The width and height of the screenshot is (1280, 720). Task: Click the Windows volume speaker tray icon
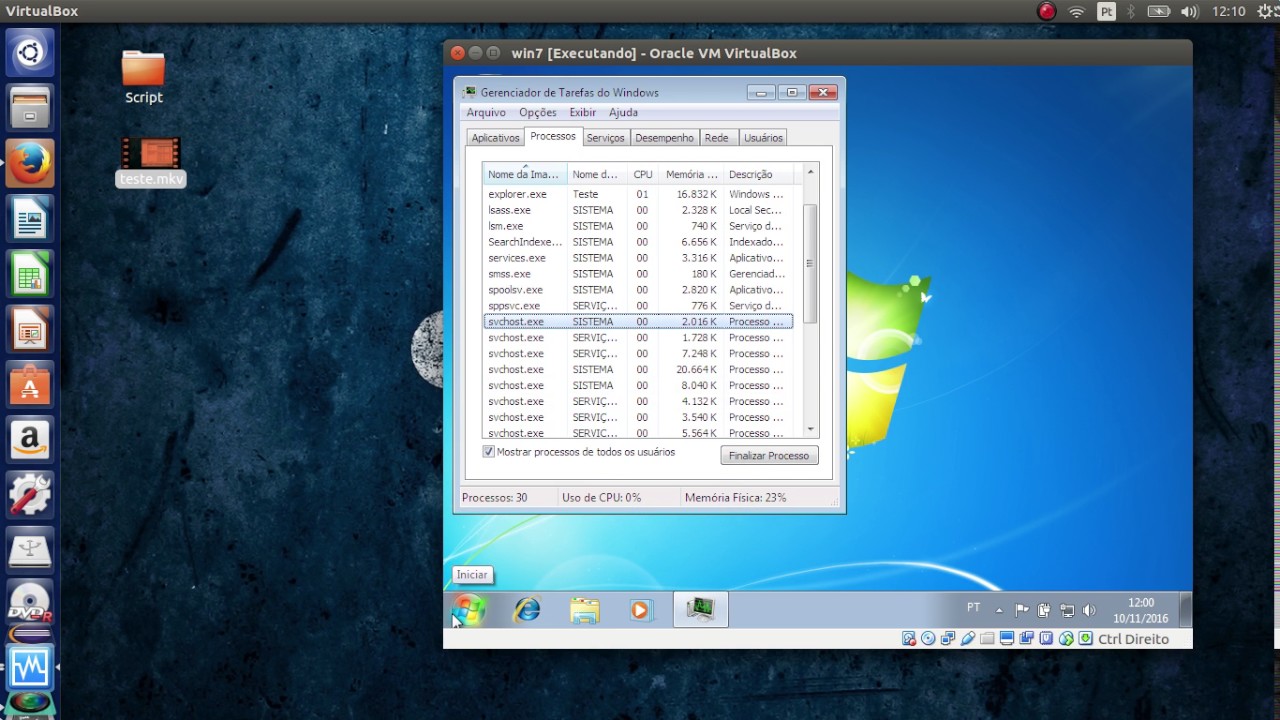tap(1089, 610)
